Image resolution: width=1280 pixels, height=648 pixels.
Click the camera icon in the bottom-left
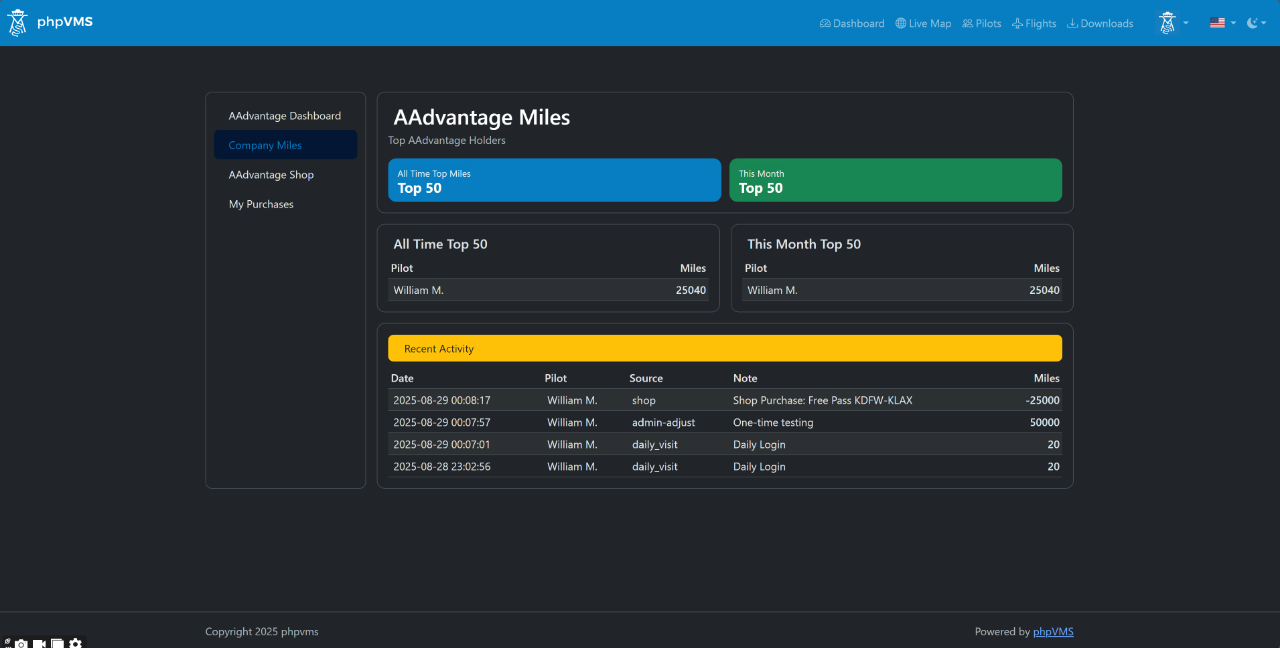22,643
